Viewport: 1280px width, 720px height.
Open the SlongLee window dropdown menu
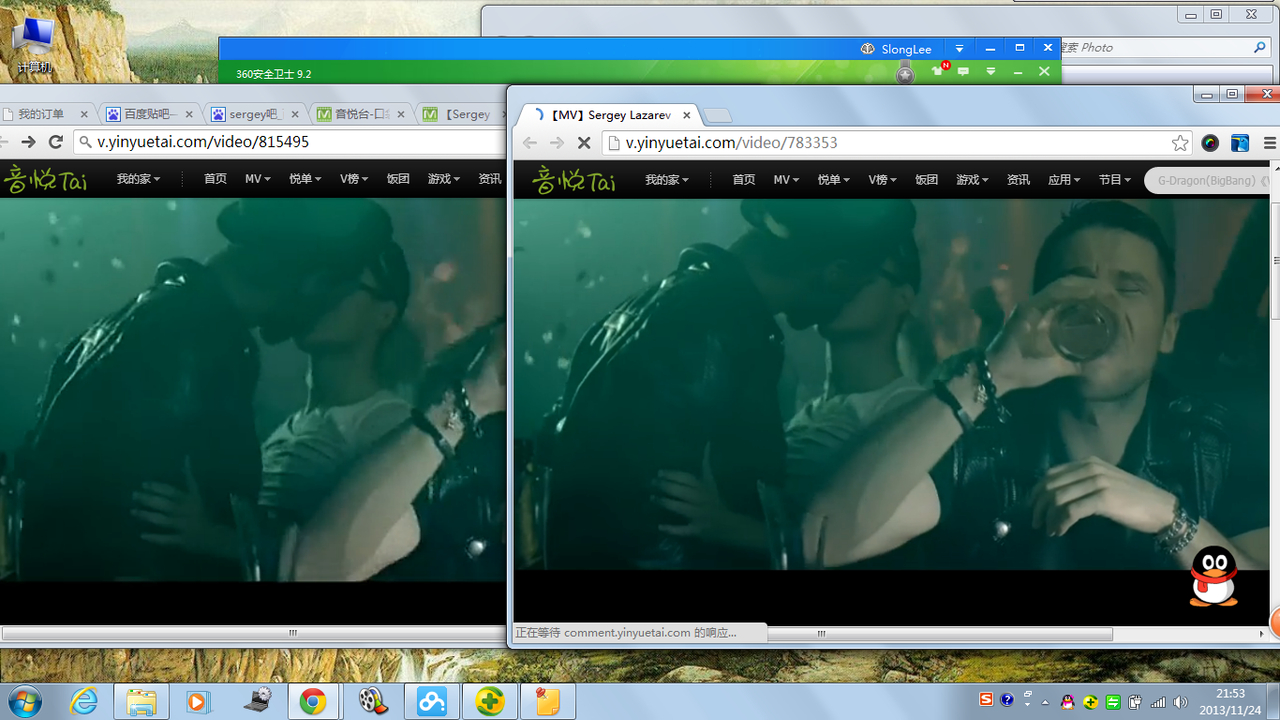(959, 48)
